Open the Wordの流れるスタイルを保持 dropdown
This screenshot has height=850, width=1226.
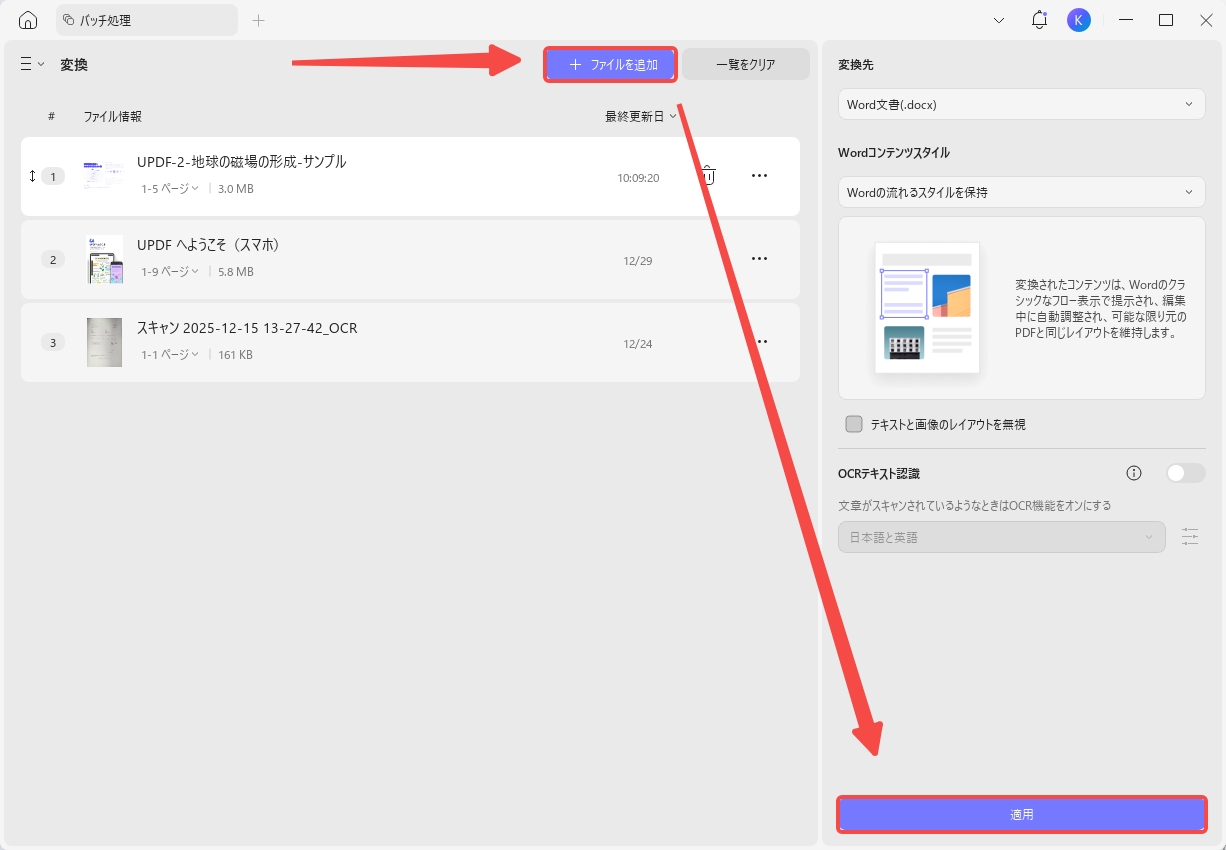pyautogui.click(x=1021, y=192)
